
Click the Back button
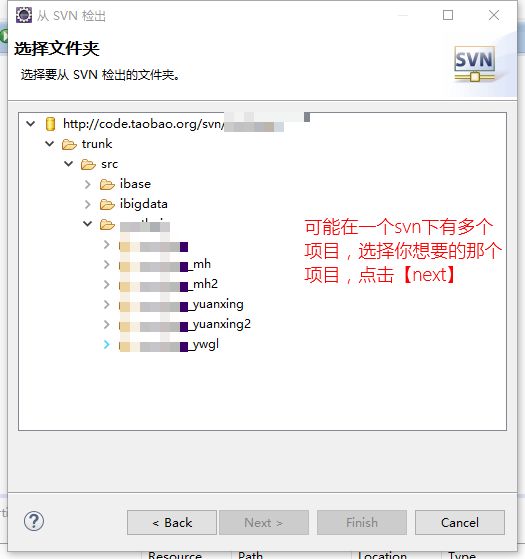(172, 522)
